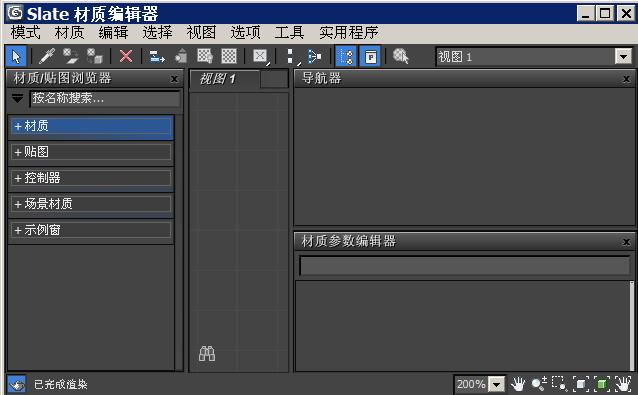Switch to the 视图 1 tab
This screenshot has height=395, width=638.
point(224,79)
